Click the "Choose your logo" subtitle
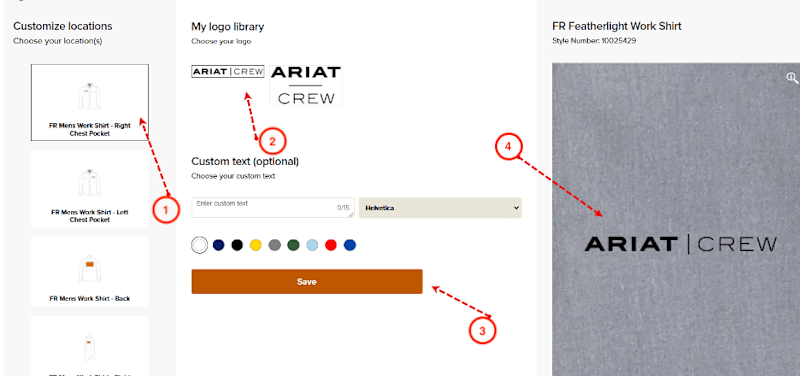The image size is (800, 376). [x=221, y=41]
